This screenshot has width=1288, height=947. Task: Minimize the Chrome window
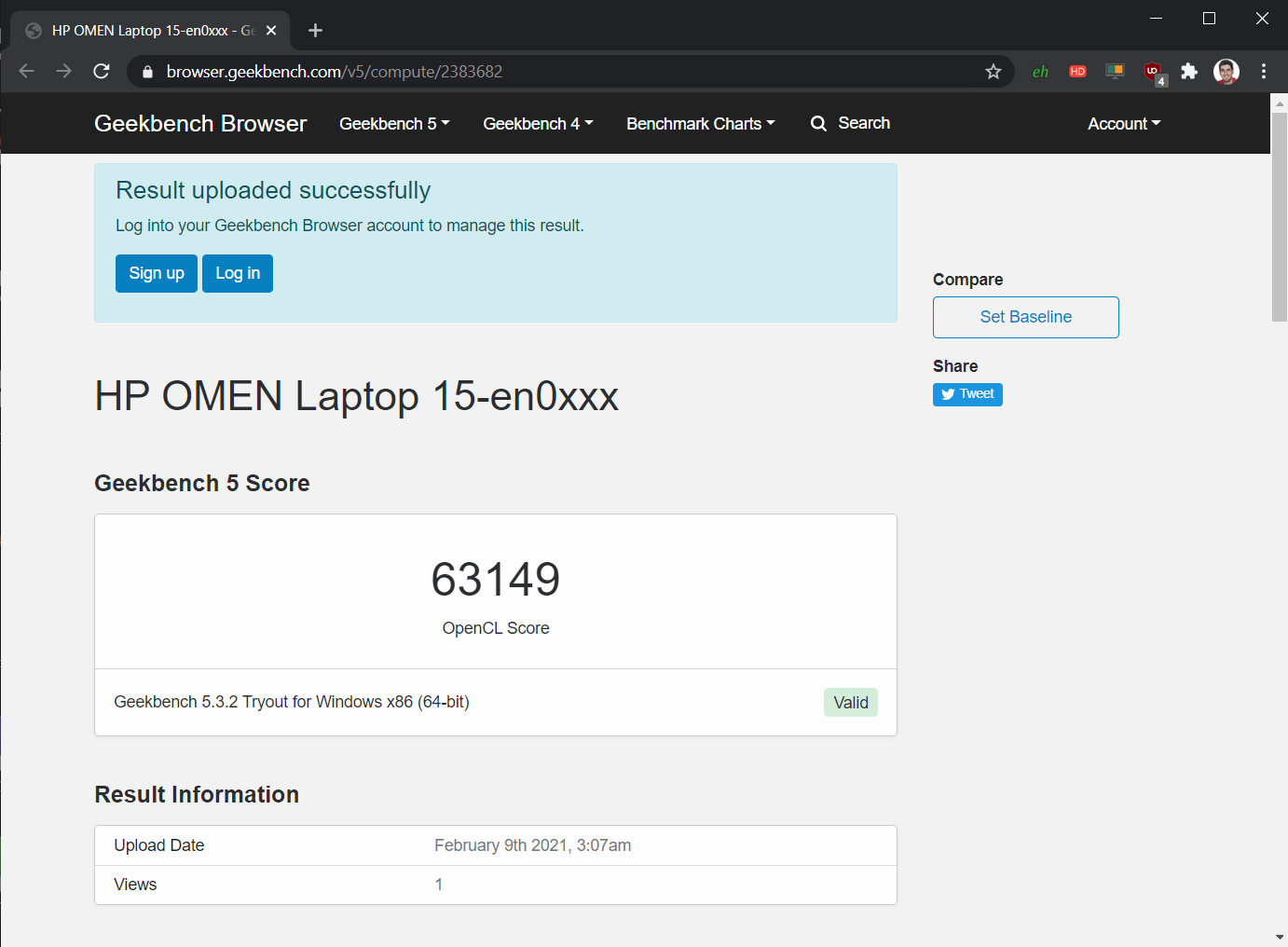pyautogui.click(x=1156, y=18)
